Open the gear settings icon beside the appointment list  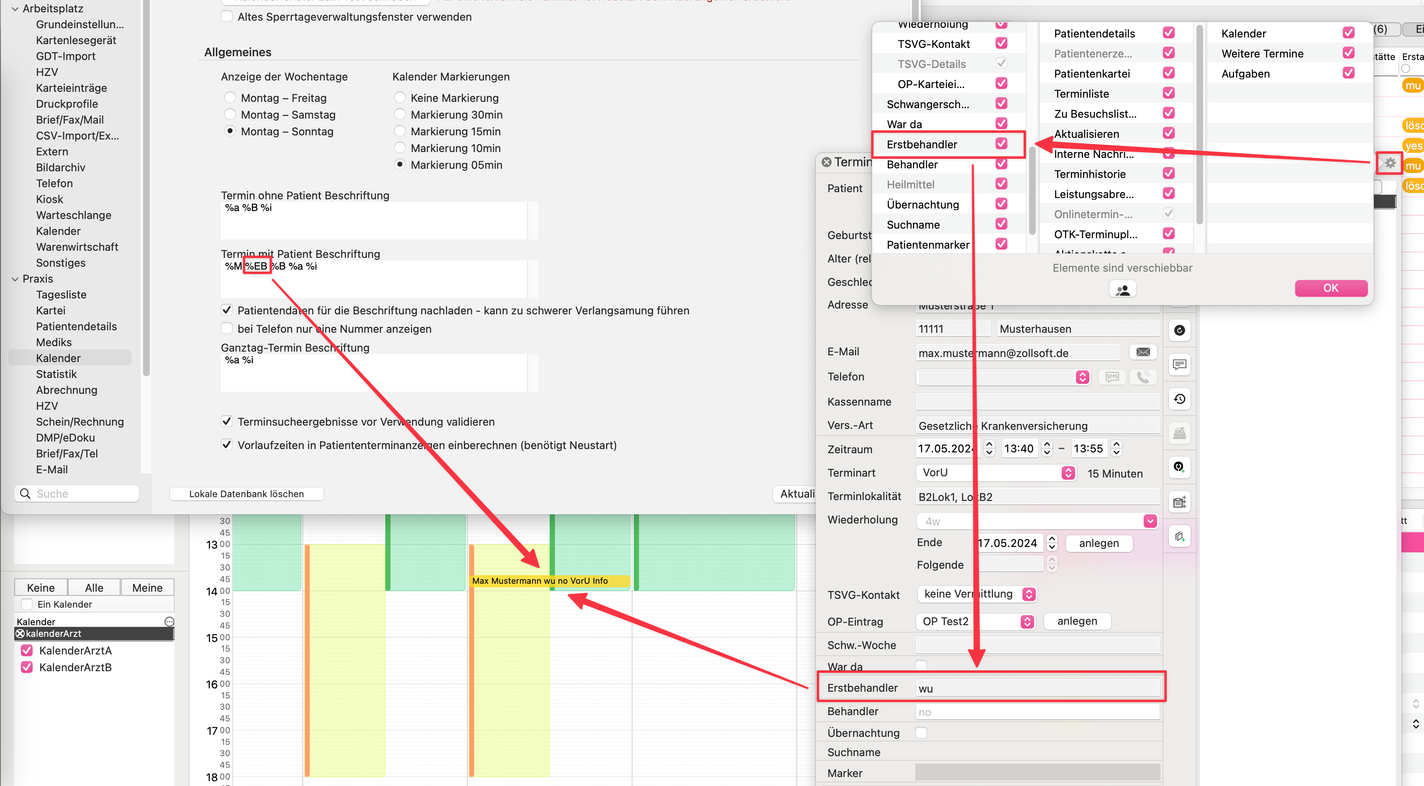1389,162
